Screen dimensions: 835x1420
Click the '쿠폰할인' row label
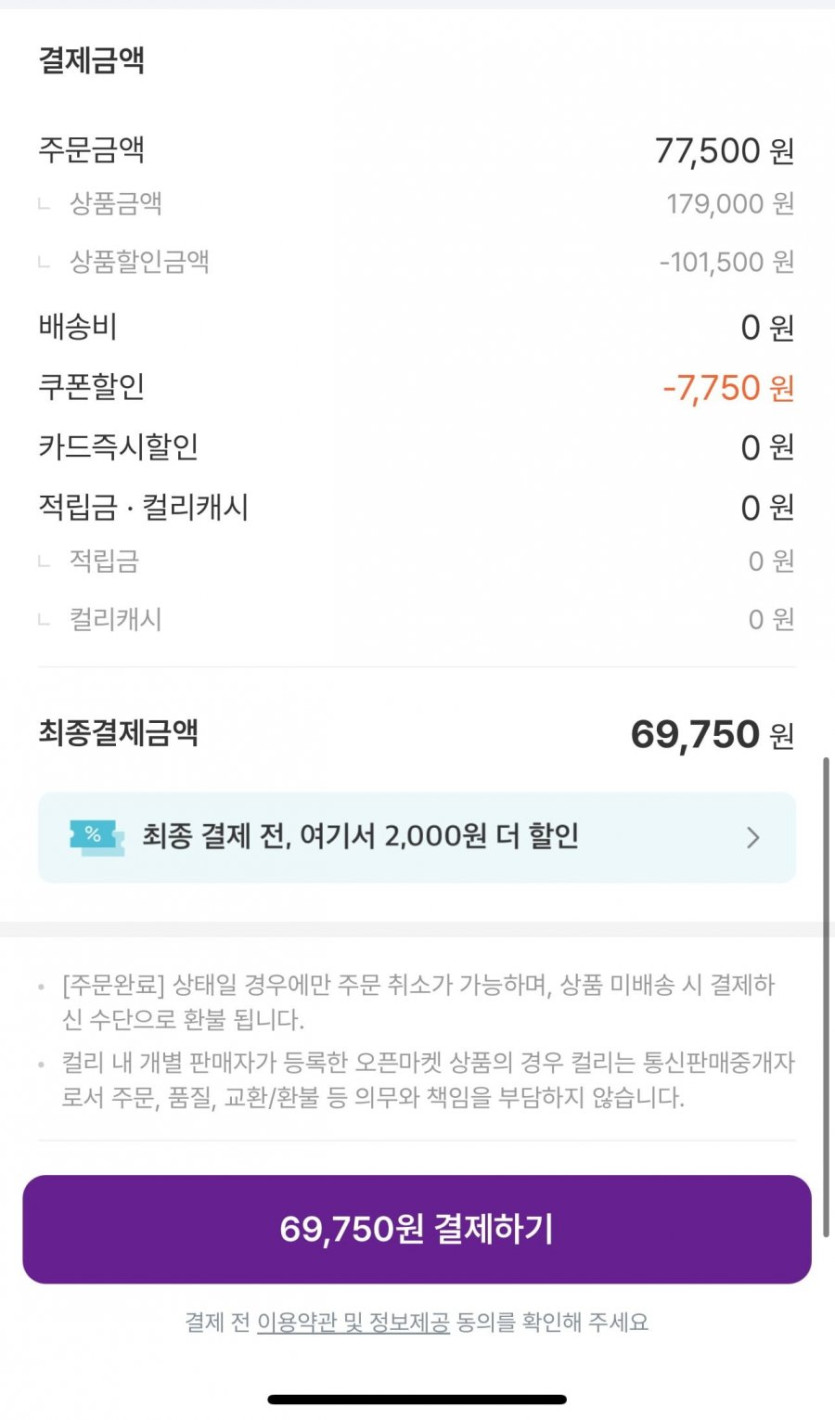91,387
